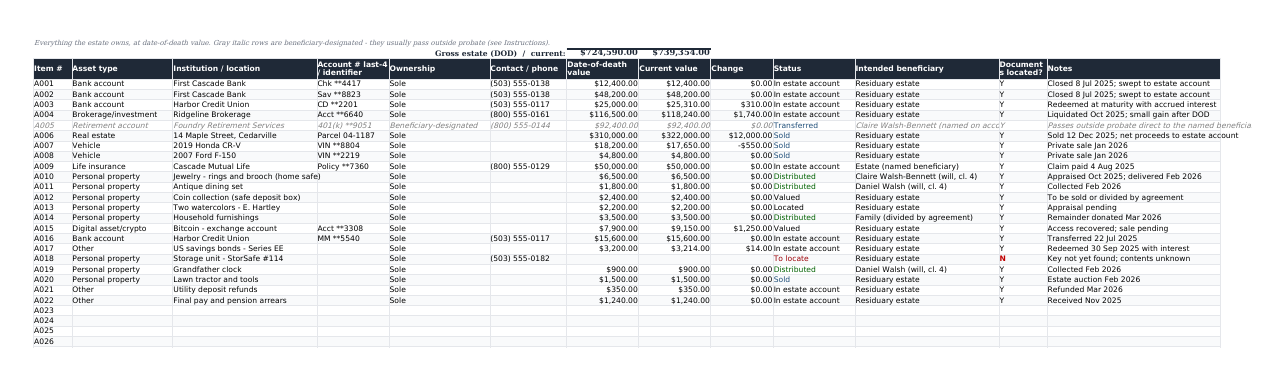Select 'Estate (named beneficiary)' cell
This screenshot has height=374, width=1278.
(927, 166)
